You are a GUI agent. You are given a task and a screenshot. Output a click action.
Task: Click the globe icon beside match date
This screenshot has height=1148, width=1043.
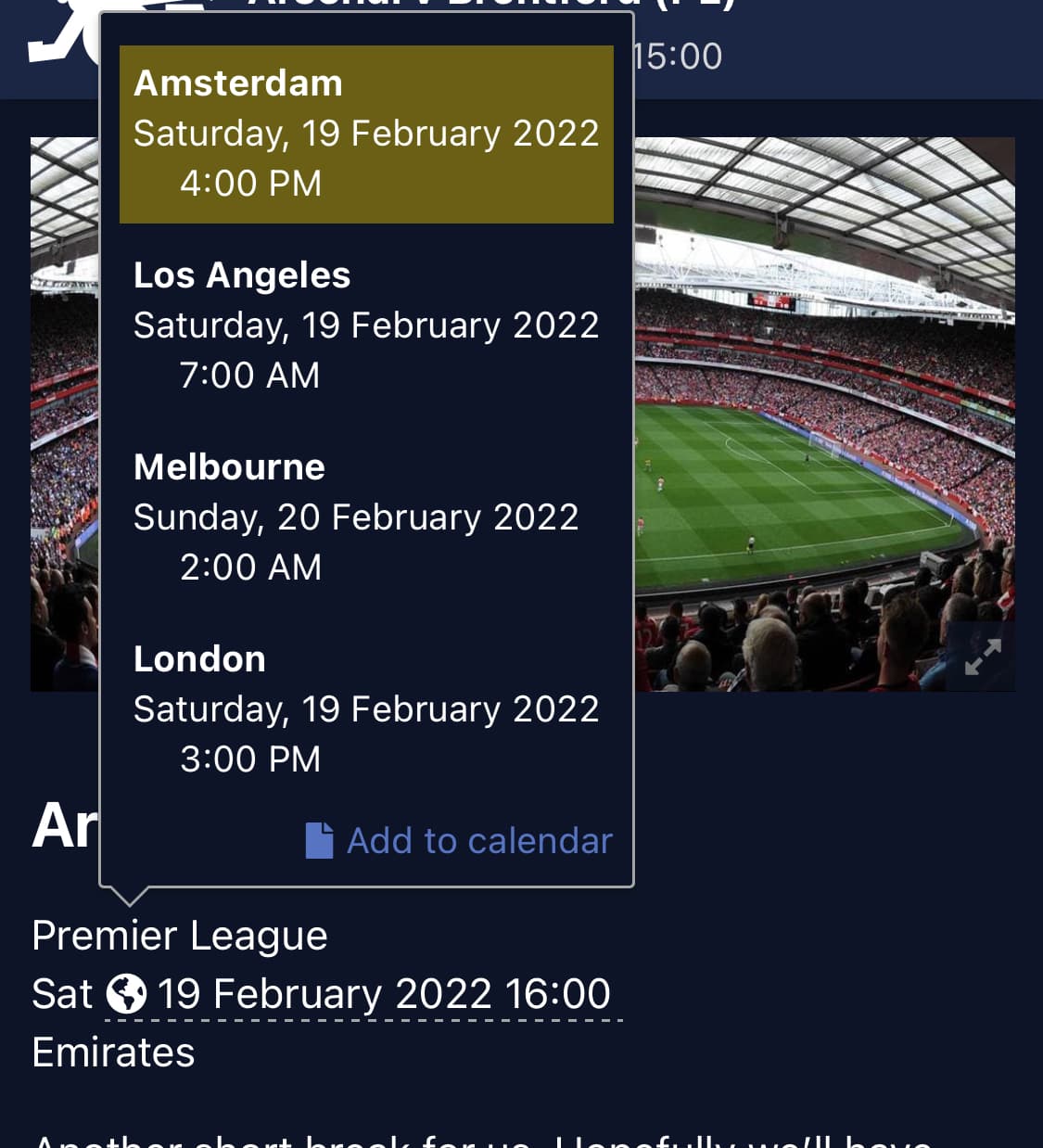[126, 994]
